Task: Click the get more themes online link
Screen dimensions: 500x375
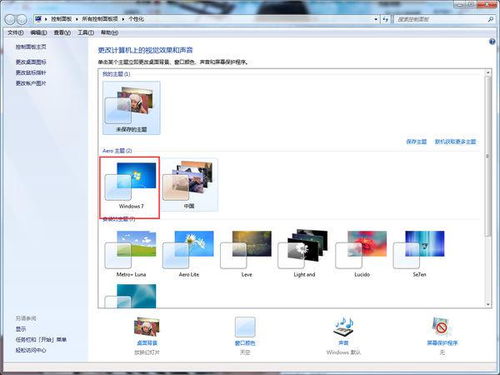Action: point(455,142)
